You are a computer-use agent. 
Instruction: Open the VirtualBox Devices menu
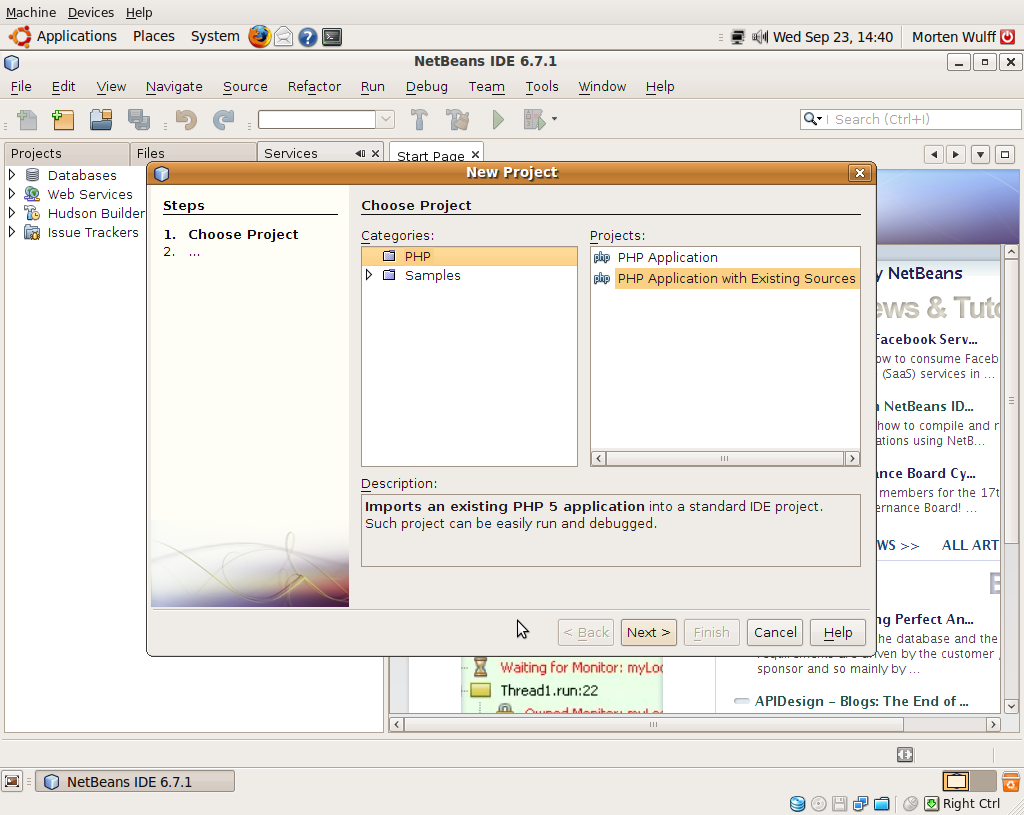tap(91, 12)
